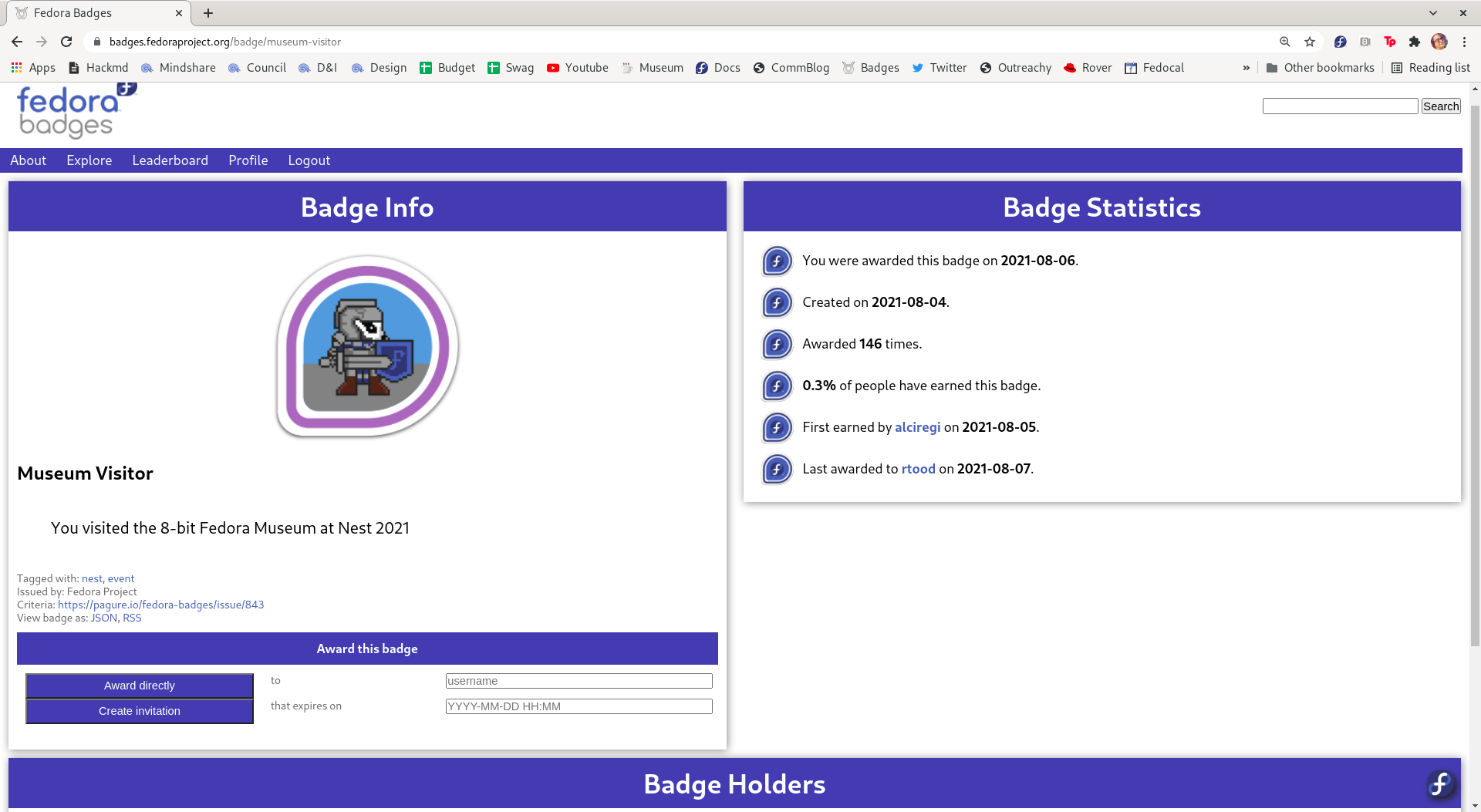Open the CommBlog bookmark
The image size is (1481, 812).
click(x=791, y=68)
